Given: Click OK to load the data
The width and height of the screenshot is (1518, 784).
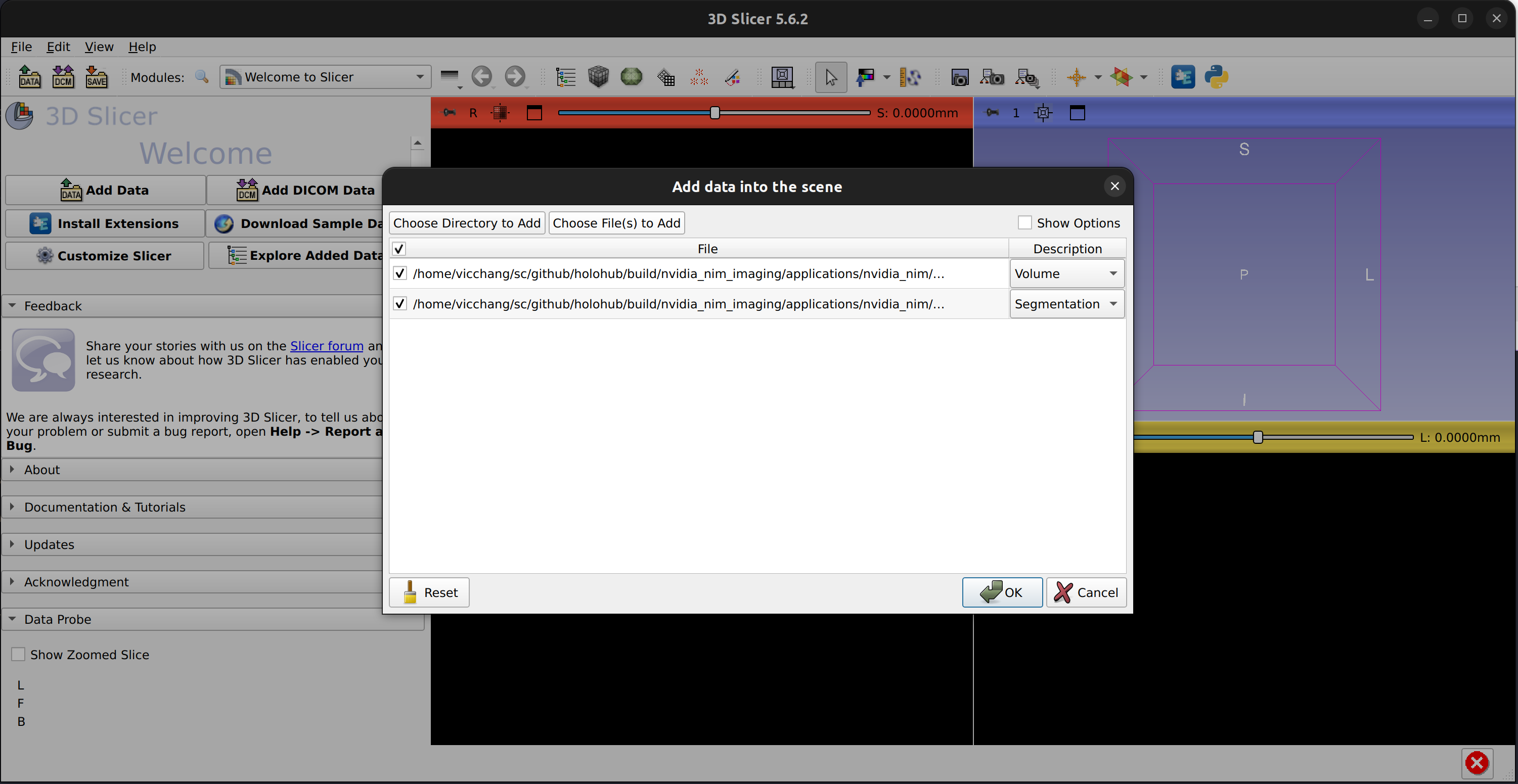Looking at the screenshot, I should point(1002,592).
